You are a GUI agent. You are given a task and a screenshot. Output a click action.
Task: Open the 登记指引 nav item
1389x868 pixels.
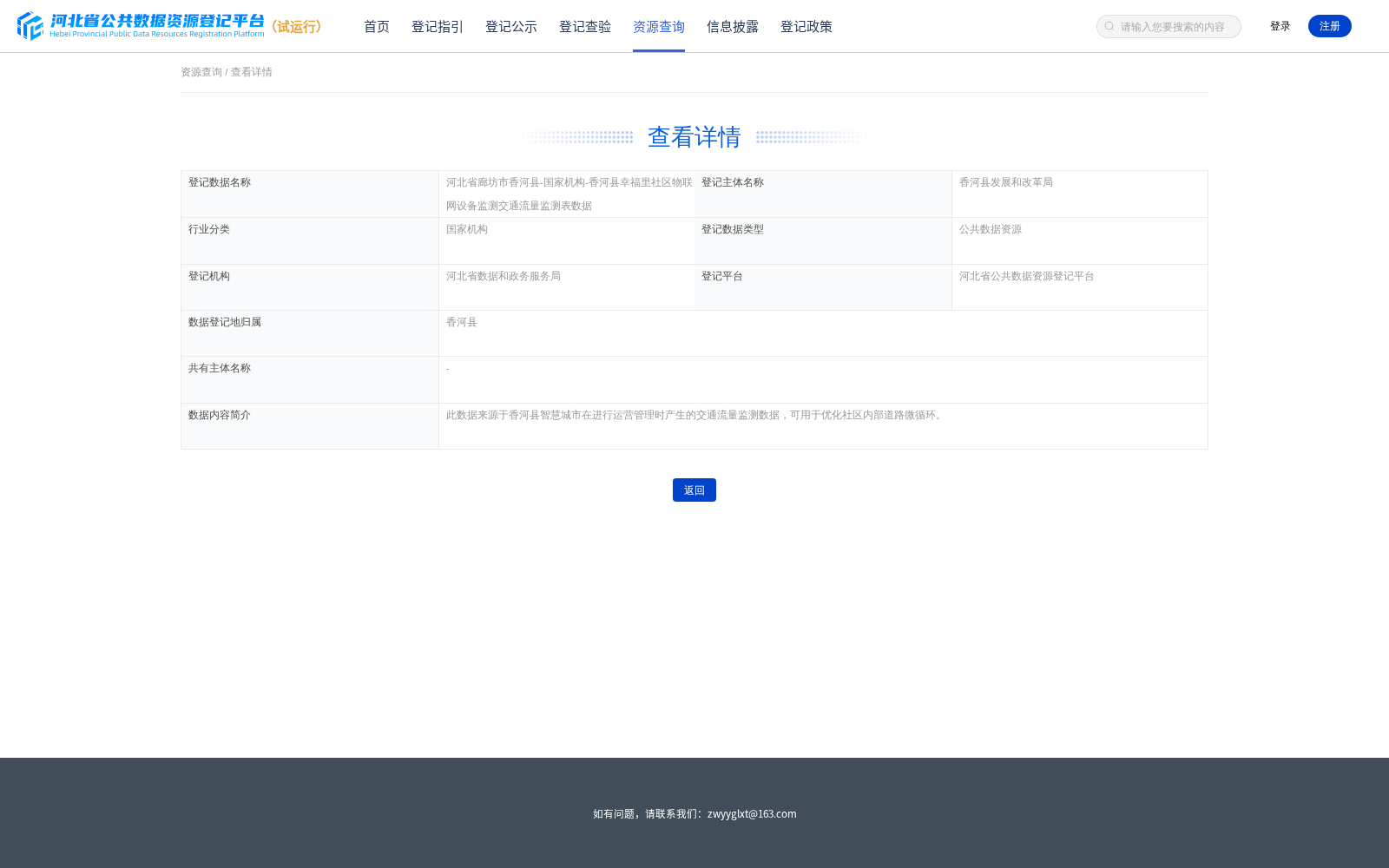[x=438, y=27]
